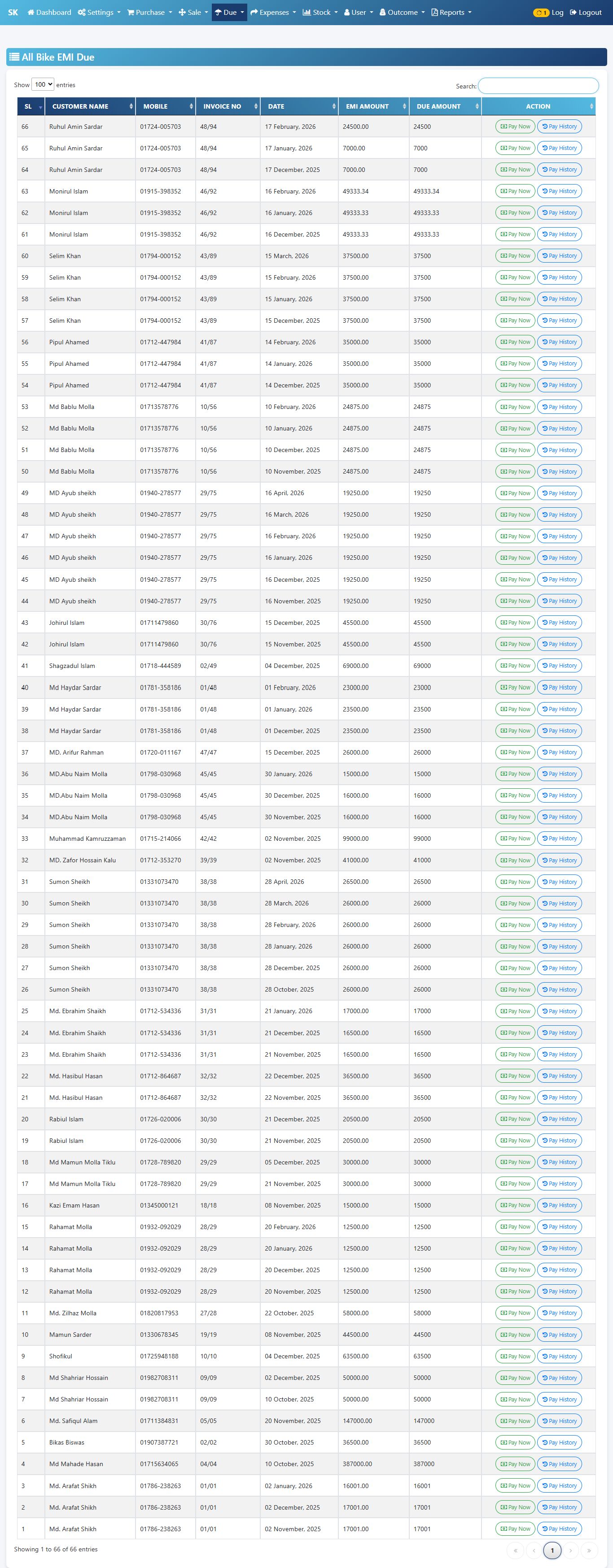Pay Now for SL 6 Md. Safiqul Alam

tap(515, 1421)
